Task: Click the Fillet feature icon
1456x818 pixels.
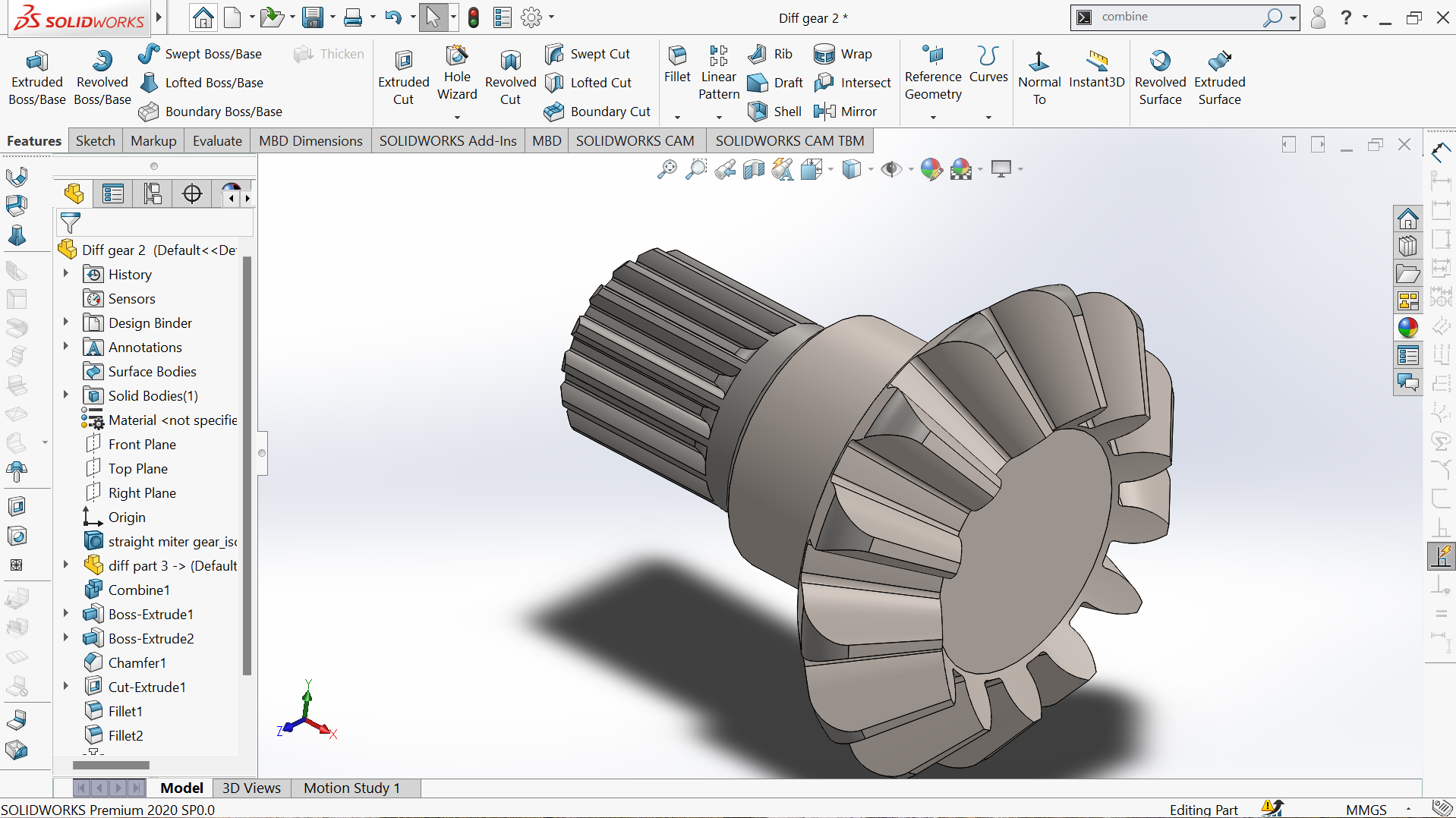Action: (x=677, y=64)
